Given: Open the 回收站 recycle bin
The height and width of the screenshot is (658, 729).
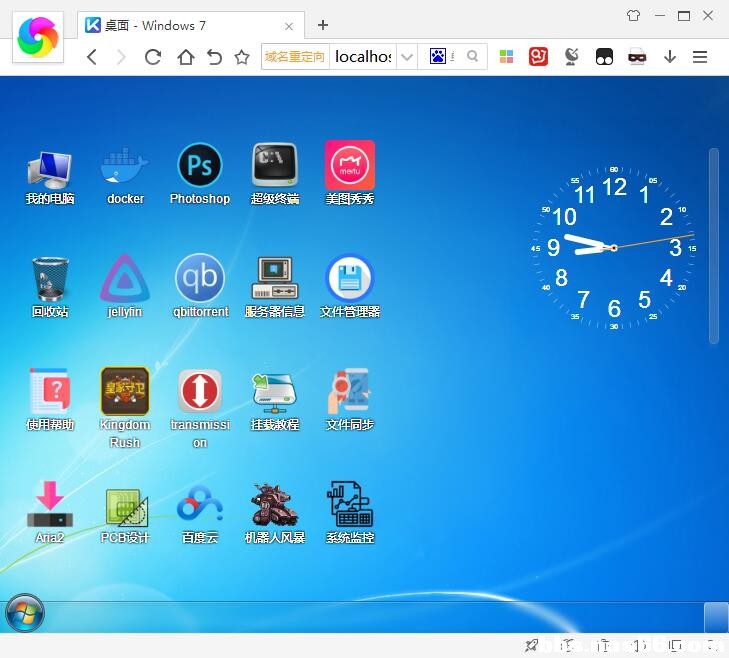Looking at the screenshot, I should tap(50, 287).
